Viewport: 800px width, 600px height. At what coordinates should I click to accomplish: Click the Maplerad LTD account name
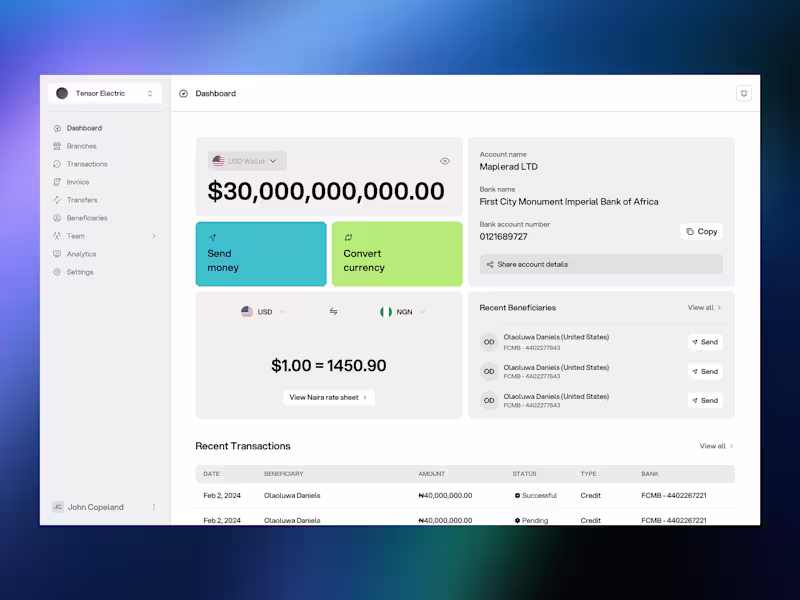pyautogui.click(x=508, y=167)
